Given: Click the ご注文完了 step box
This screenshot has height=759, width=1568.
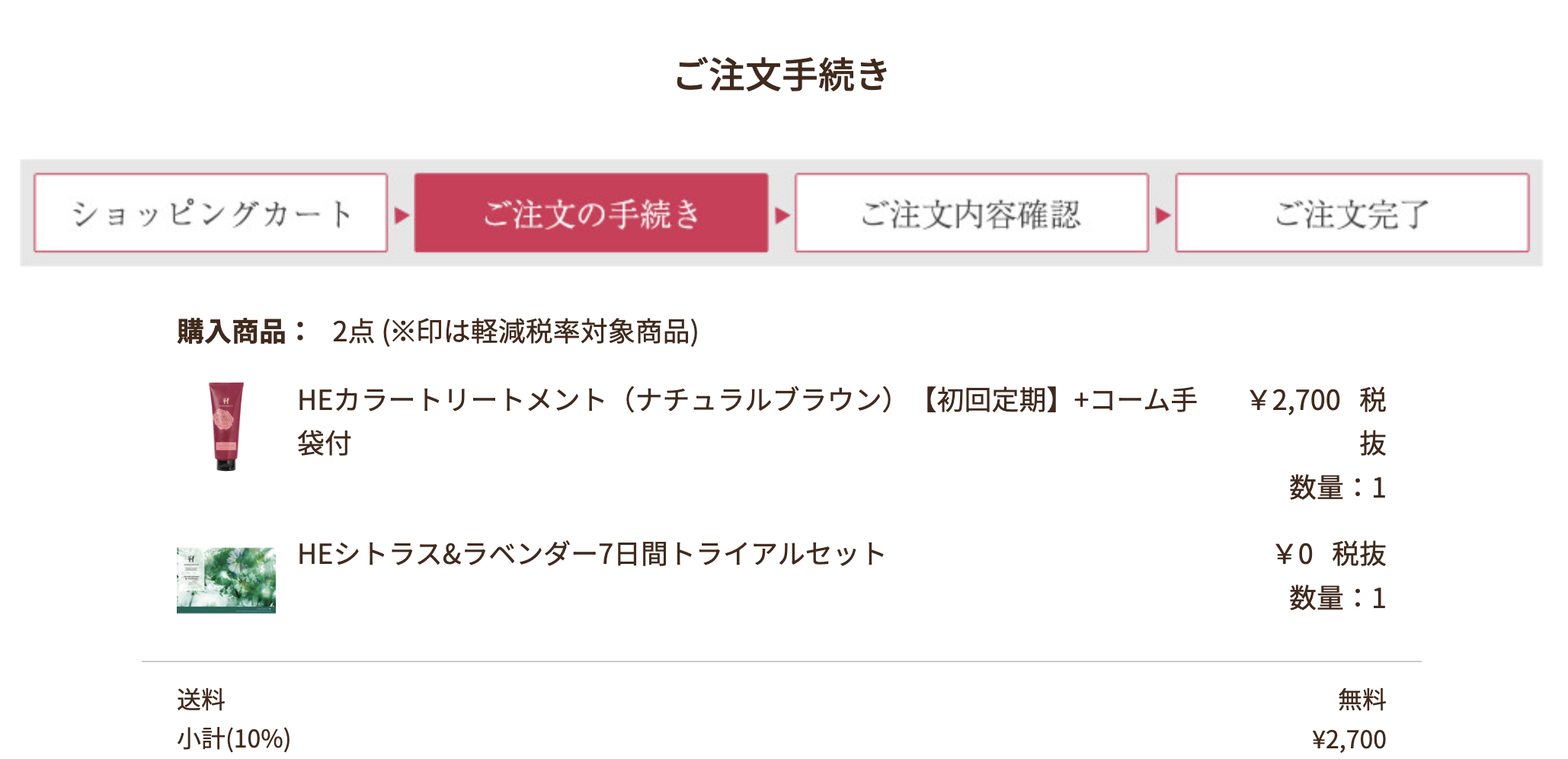Looking at the screenshot, I should [x=1354, y=215].
